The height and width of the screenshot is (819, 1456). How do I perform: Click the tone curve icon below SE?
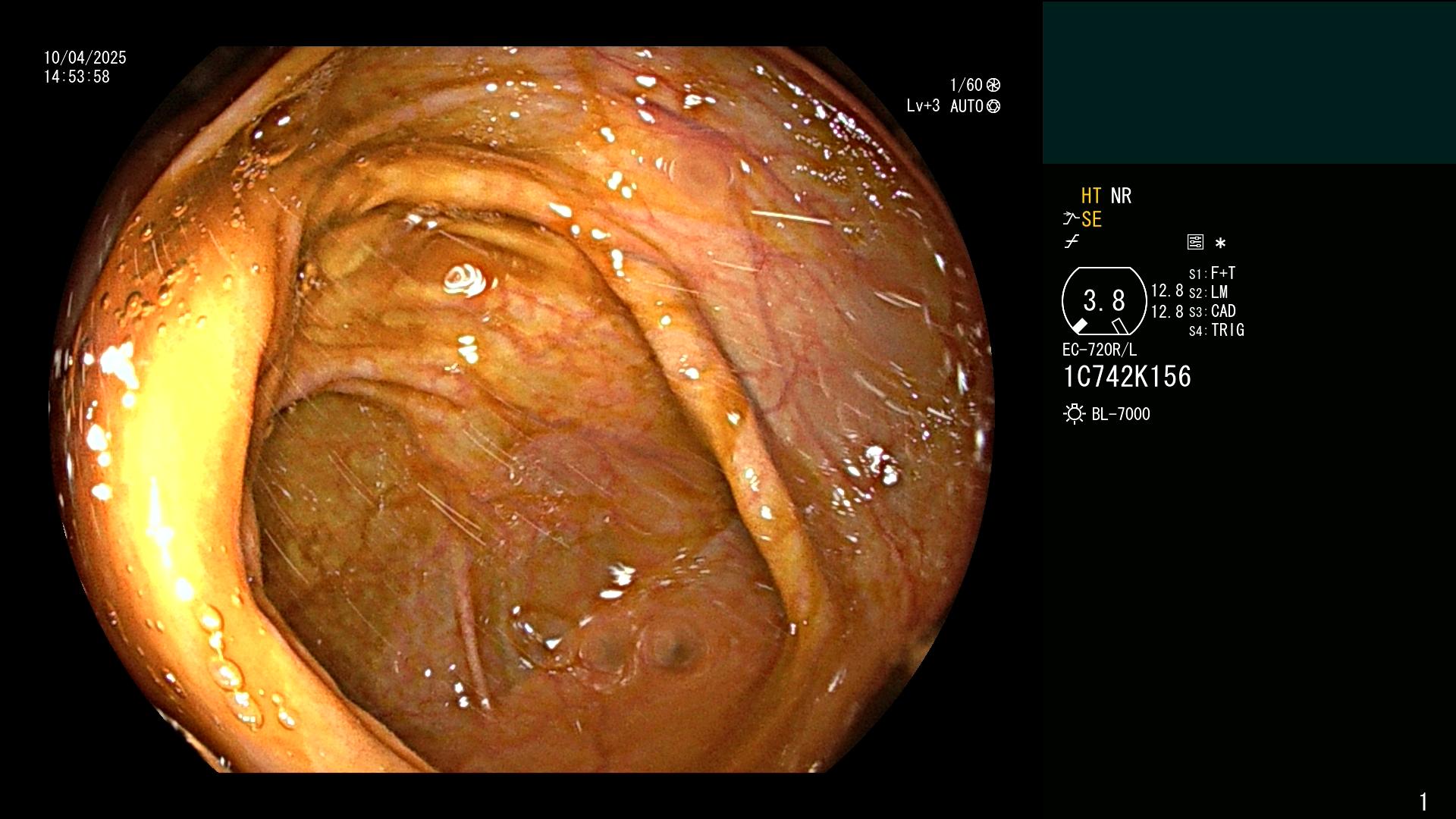click(1072, 242)
